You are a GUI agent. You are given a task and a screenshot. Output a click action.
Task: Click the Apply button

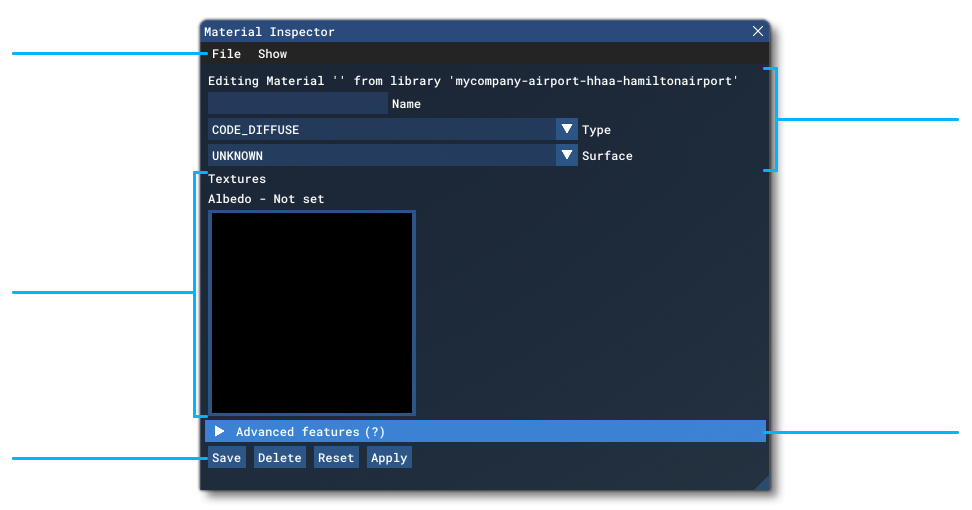[x=389, y=457]
